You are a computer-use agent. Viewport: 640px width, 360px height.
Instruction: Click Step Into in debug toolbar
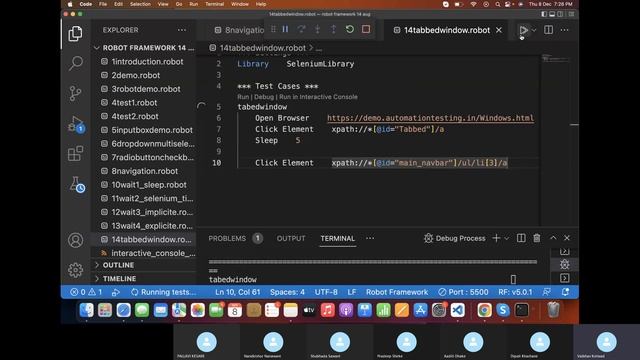(x=317, y=29)
